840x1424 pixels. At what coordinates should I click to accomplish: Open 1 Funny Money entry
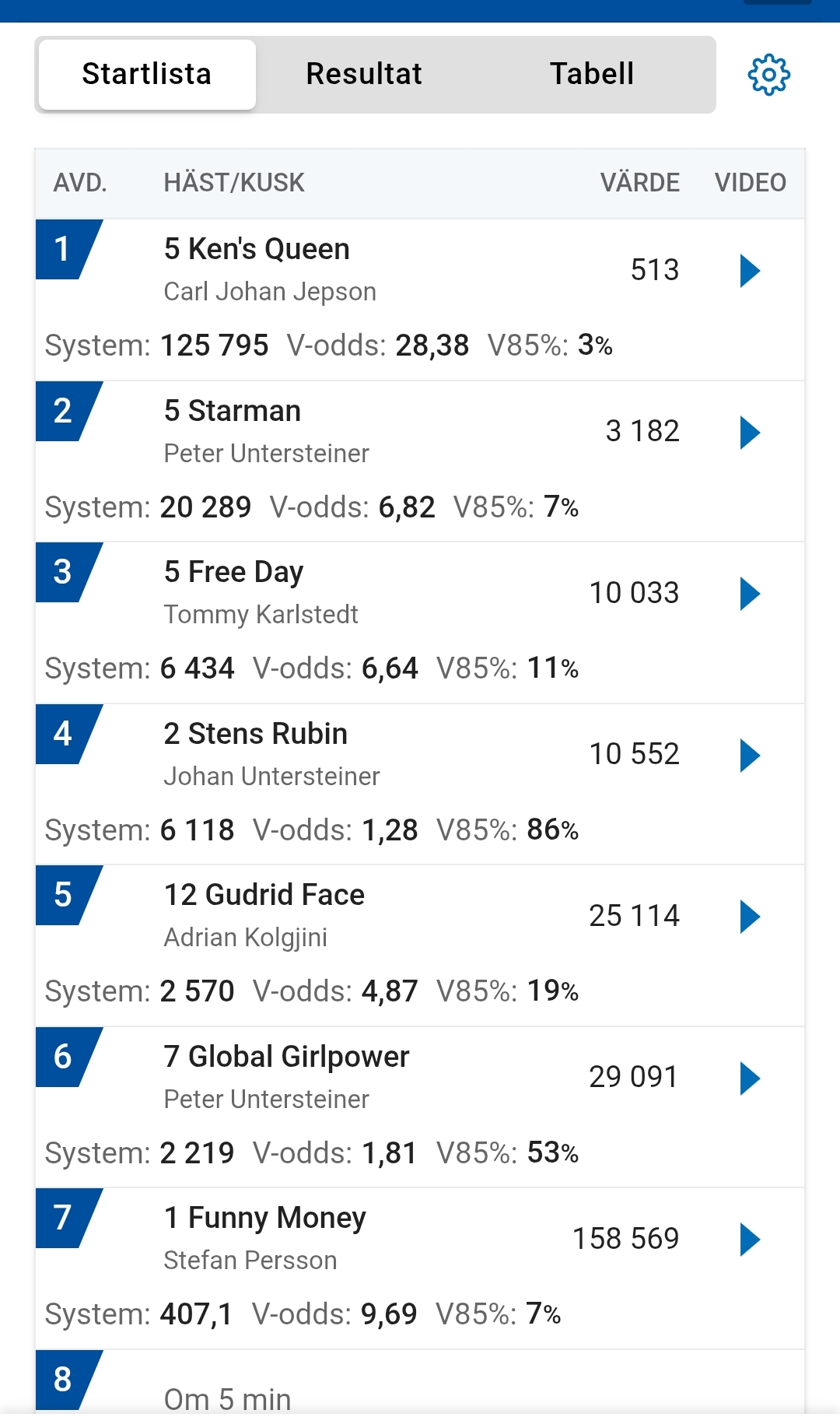click(x=265, y=1219)
